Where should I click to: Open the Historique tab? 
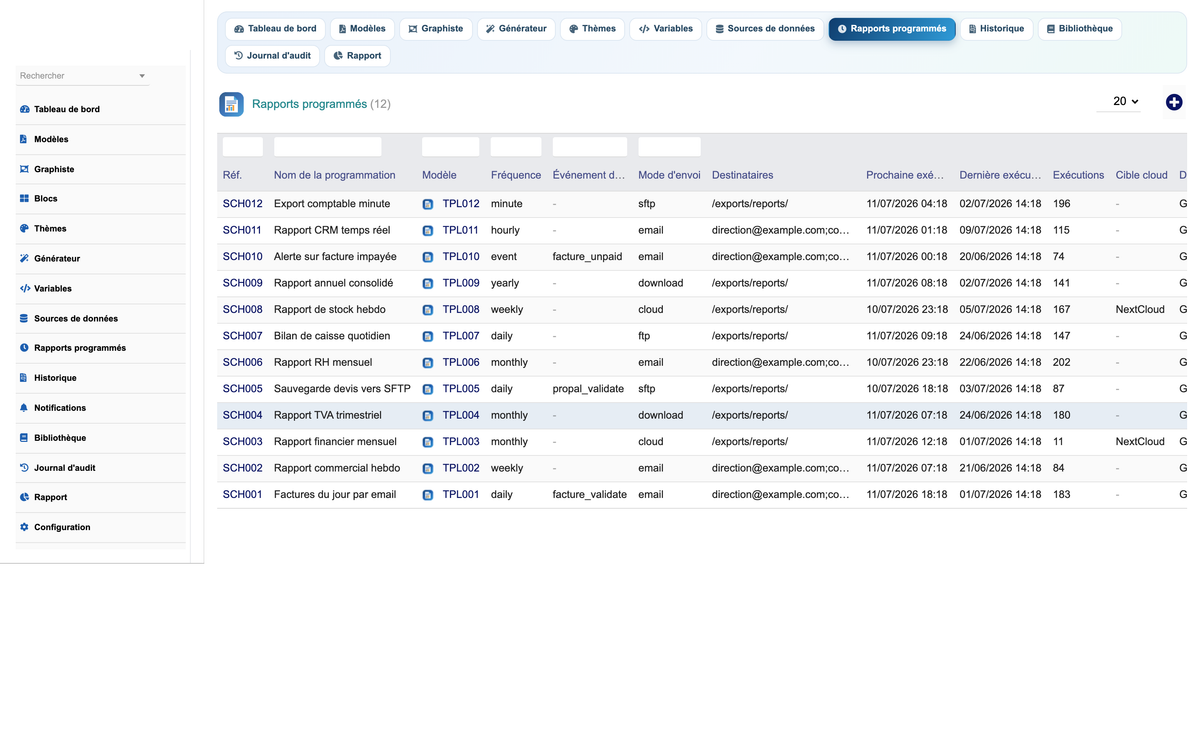997,29
